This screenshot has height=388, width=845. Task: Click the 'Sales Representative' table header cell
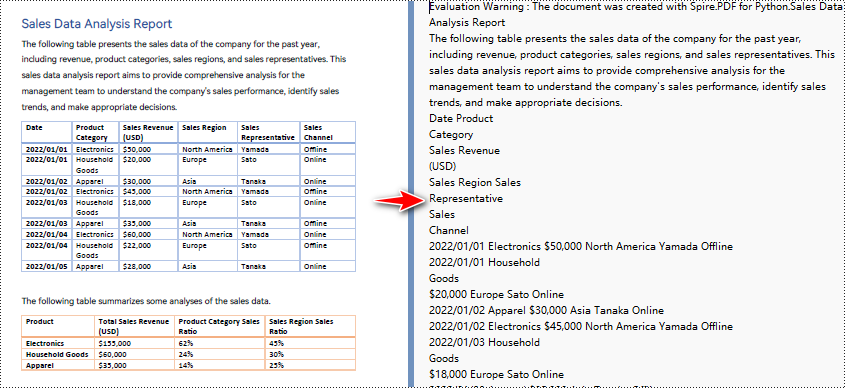pos(268,132)
